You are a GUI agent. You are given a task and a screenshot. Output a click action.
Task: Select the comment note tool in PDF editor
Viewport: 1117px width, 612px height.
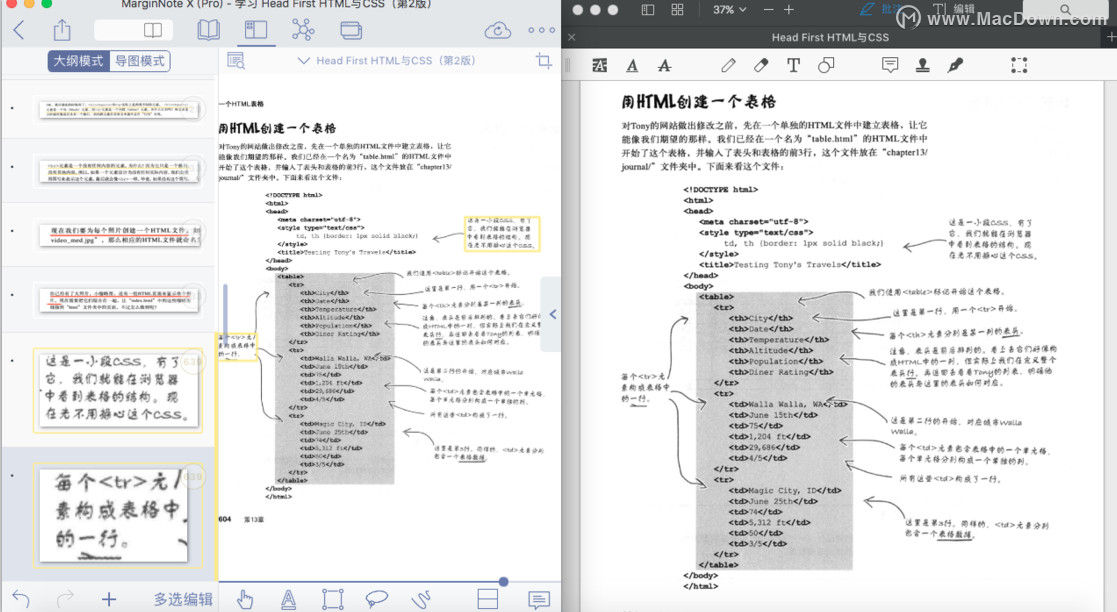tap(890, 66)
